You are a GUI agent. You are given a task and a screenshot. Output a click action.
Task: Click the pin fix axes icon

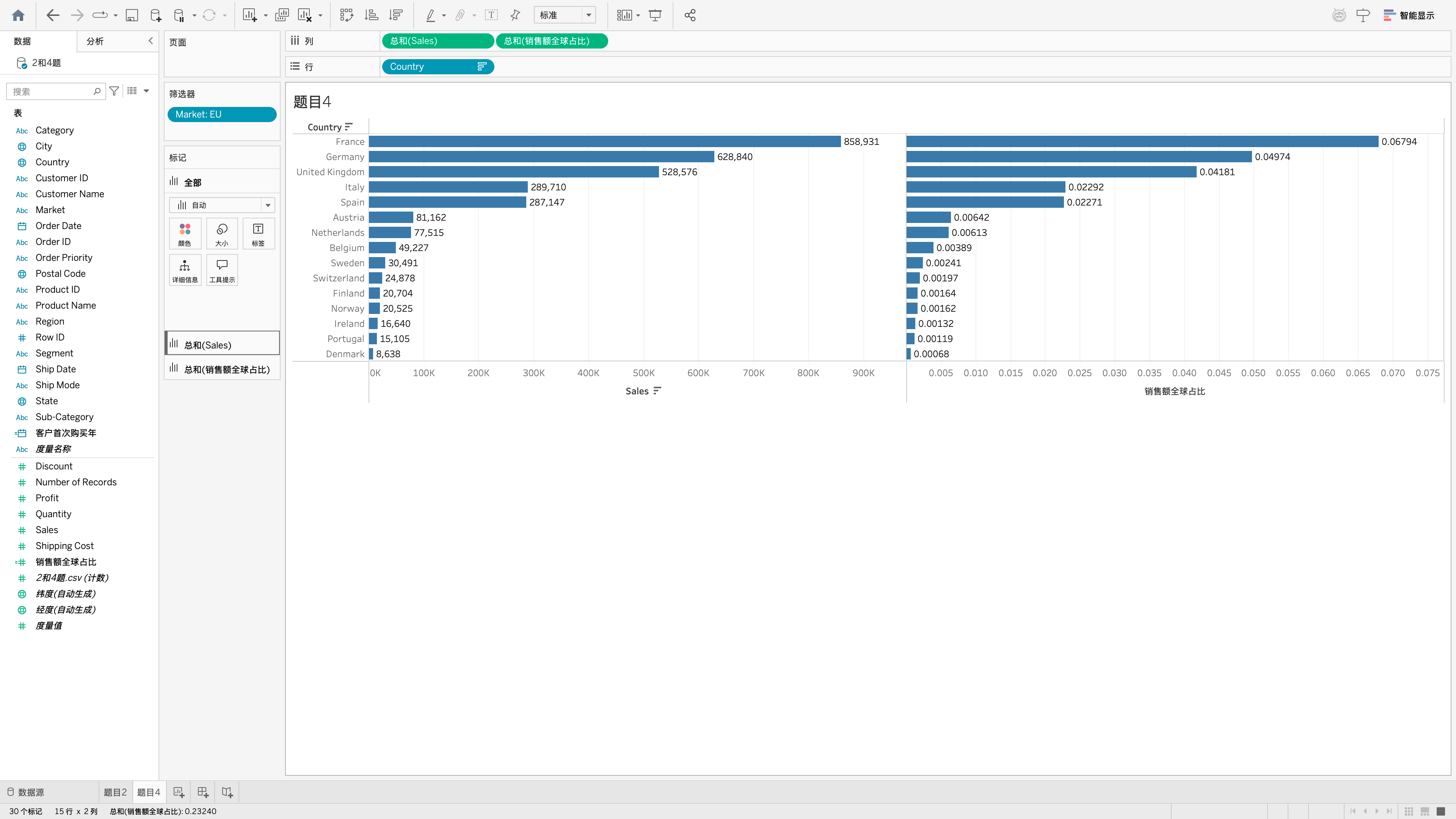click(515, 15)
